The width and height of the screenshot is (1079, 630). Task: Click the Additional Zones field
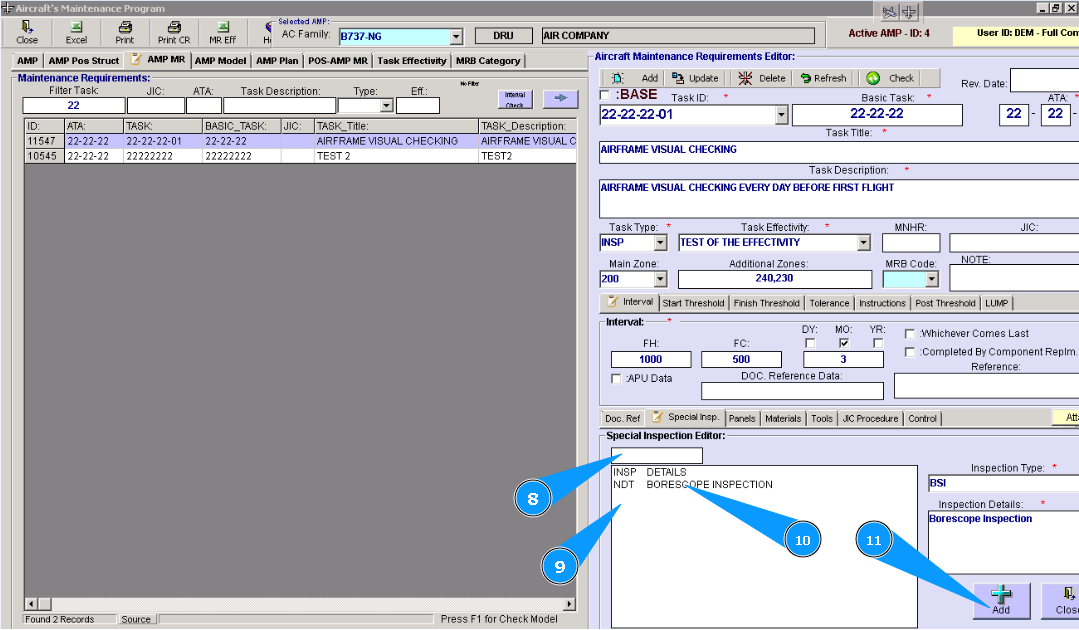click(775, 279)
